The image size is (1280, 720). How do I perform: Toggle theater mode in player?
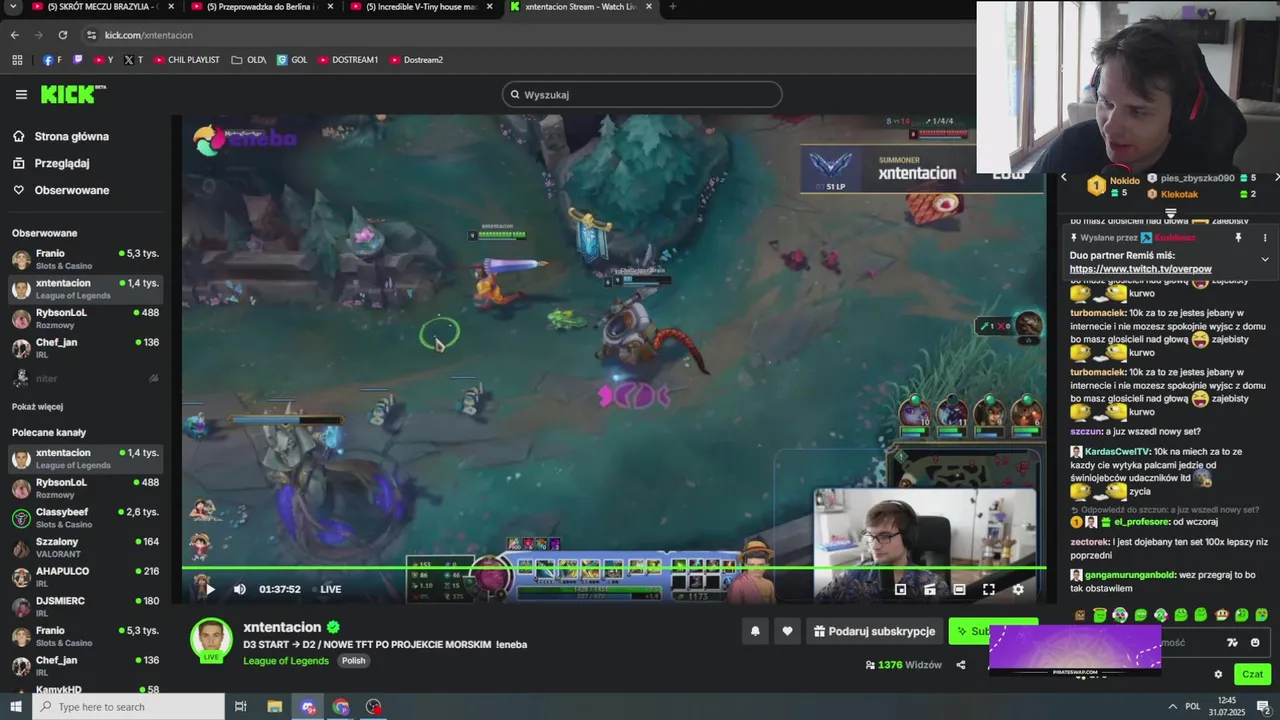[x=959, y=589]
